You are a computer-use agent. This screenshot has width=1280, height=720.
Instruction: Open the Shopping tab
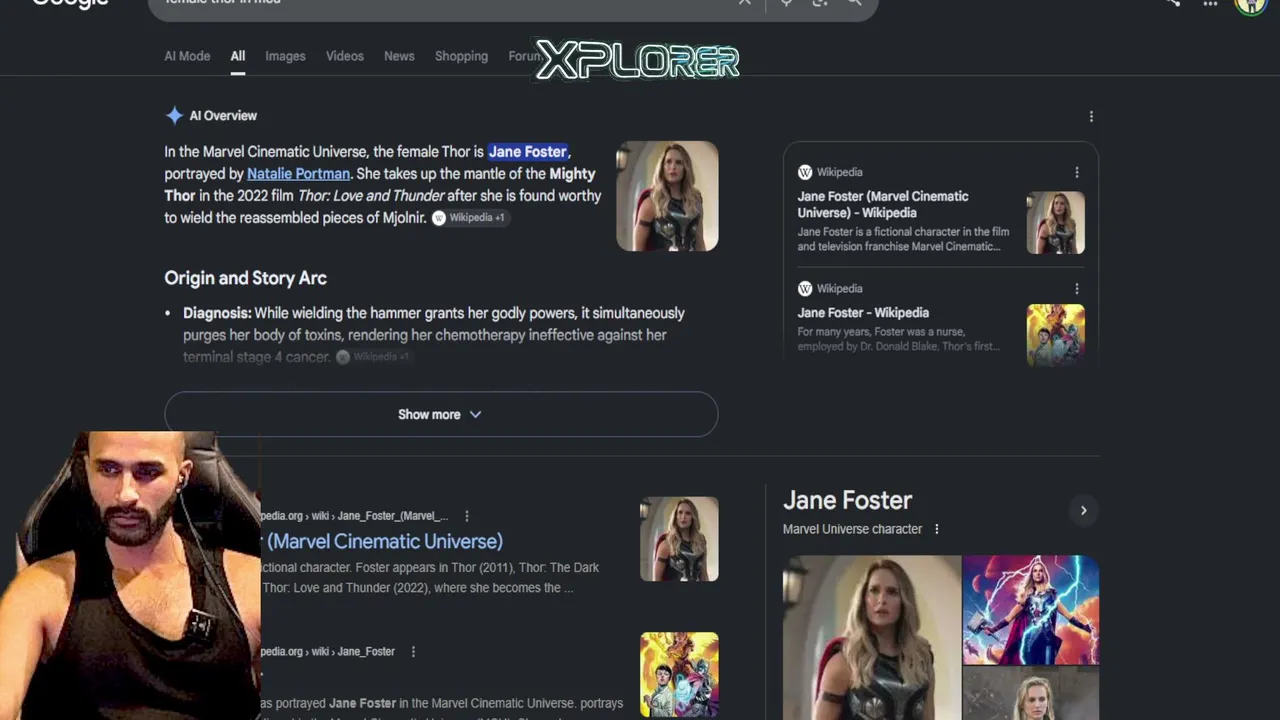461,56
